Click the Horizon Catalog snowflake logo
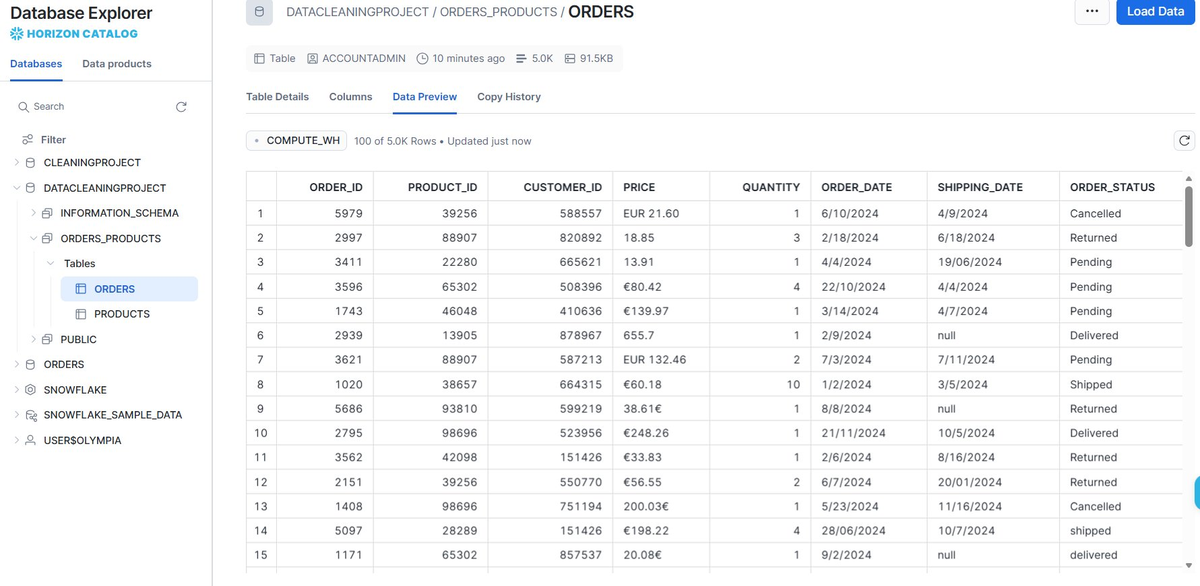The height and width of the screenshot is (586, 1200). click(16, 34)
